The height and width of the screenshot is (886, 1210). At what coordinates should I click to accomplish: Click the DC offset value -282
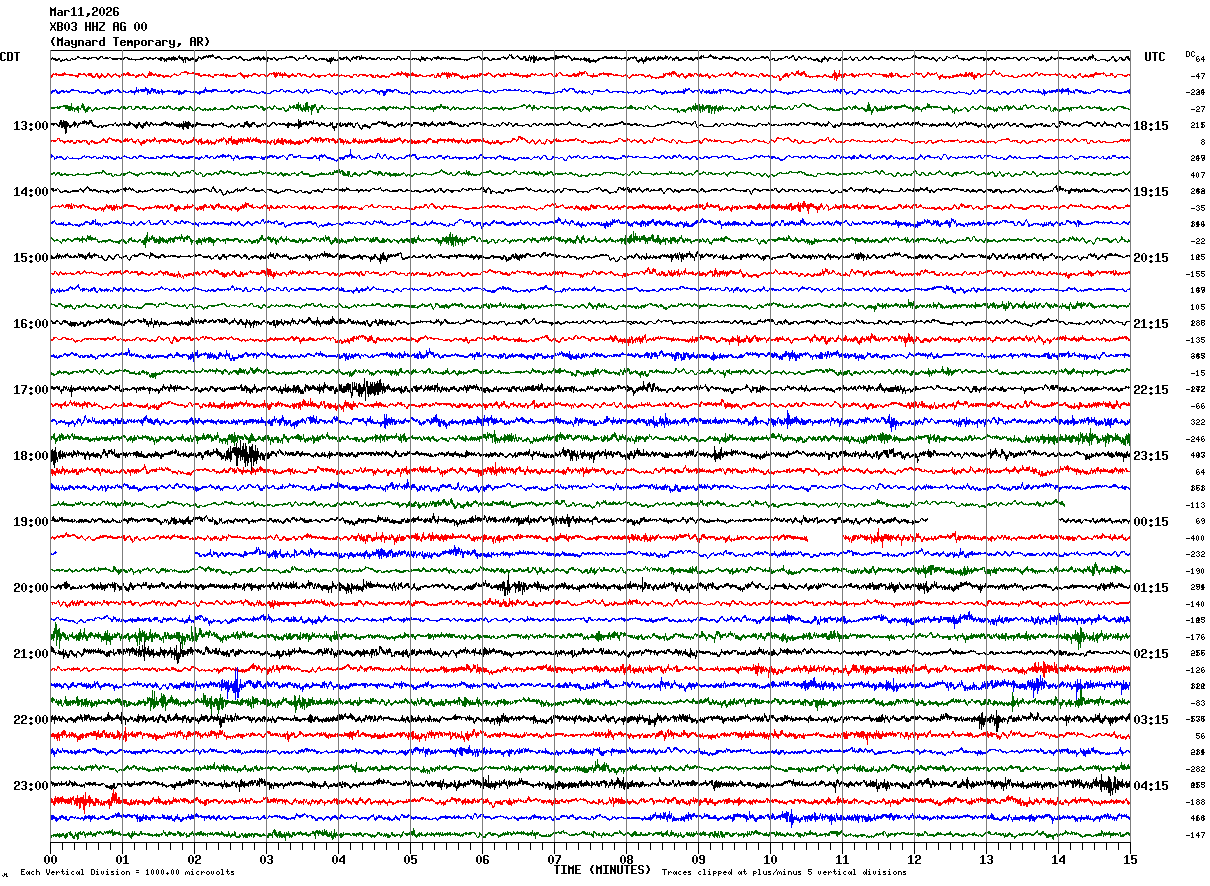[x=1197, y=769]
